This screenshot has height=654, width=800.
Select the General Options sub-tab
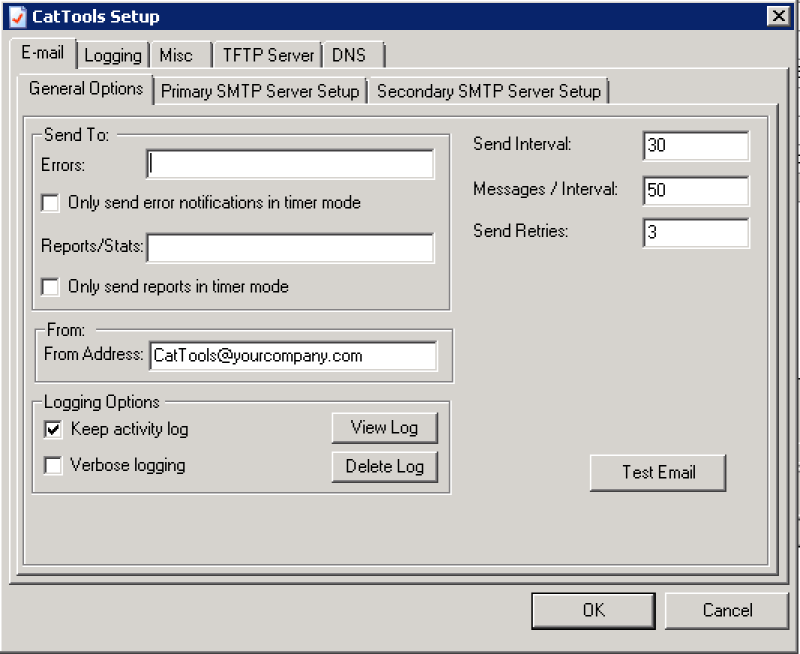click(86, 89)
